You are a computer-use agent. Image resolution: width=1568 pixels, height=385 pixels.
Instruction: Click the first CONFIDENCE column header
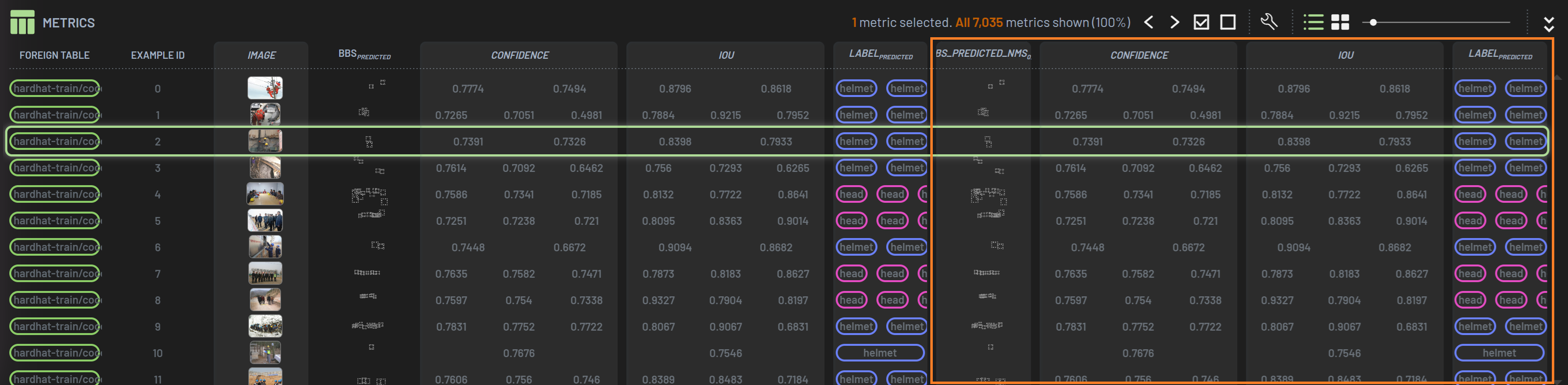[x=519, y=55]
